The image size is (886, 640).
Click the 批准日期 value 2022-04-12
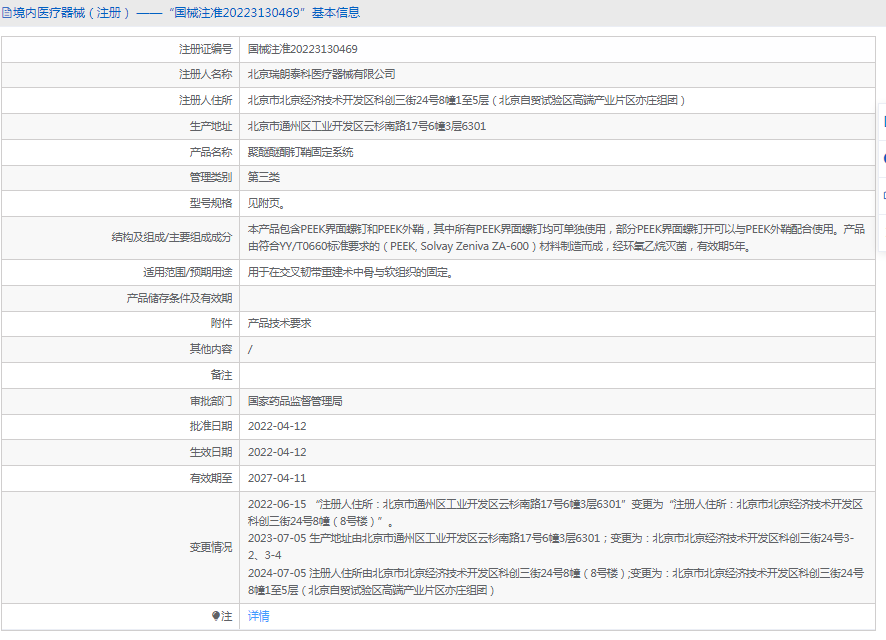click(277, 426)
